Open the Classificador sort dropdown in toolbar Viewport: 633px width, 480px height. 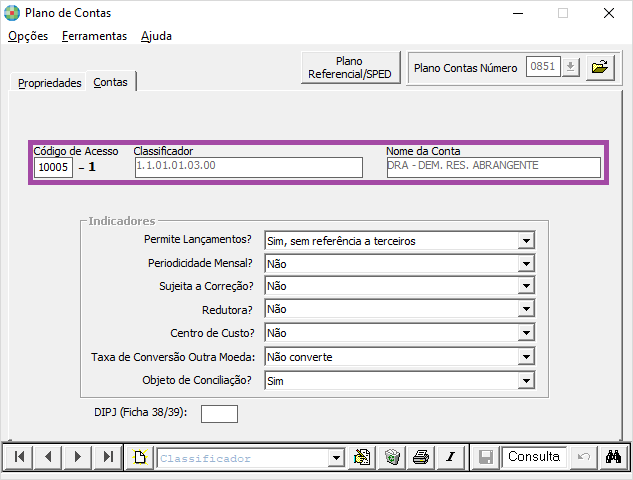pyautogui.click(x=336, y=458)
